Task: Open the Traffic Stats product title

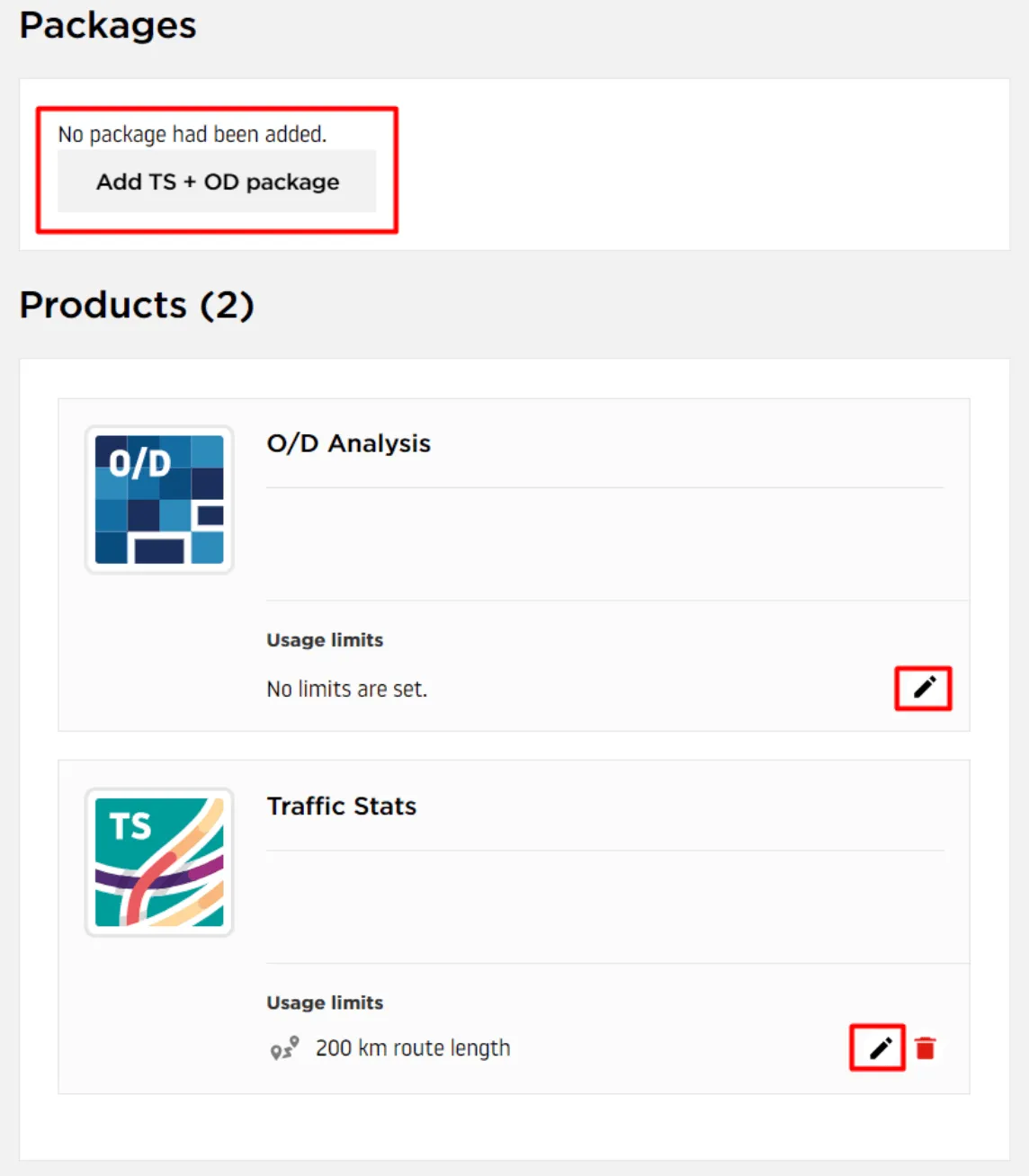Action: [342, 806]
